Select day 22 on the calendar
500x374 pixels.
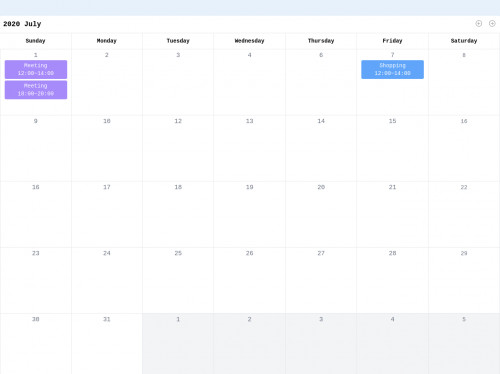pyautogui.click(x=464, y=214)
